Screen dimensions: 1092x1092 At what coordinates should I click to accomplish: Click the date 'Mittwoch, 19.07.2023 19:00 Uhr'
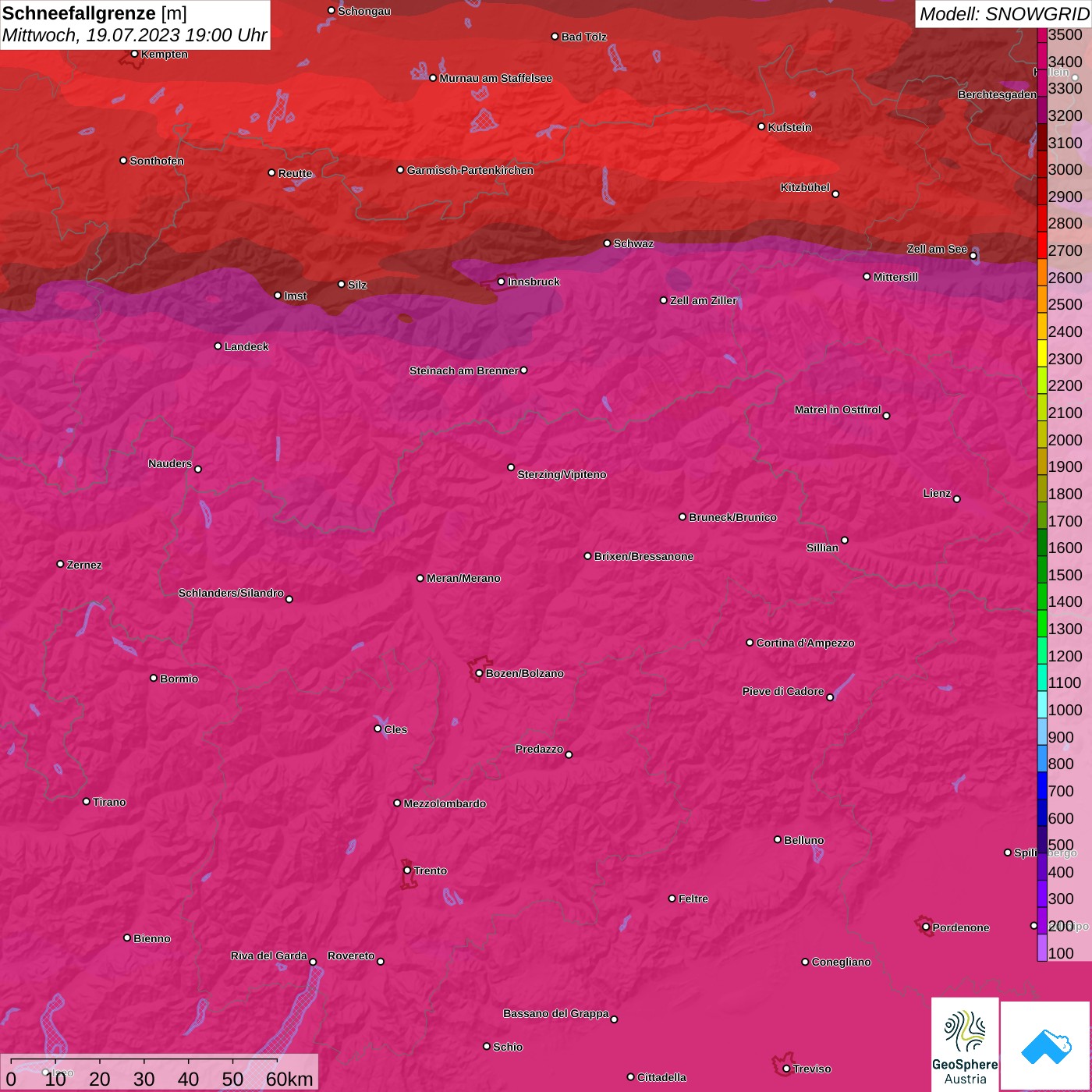(x=134, y=35)
